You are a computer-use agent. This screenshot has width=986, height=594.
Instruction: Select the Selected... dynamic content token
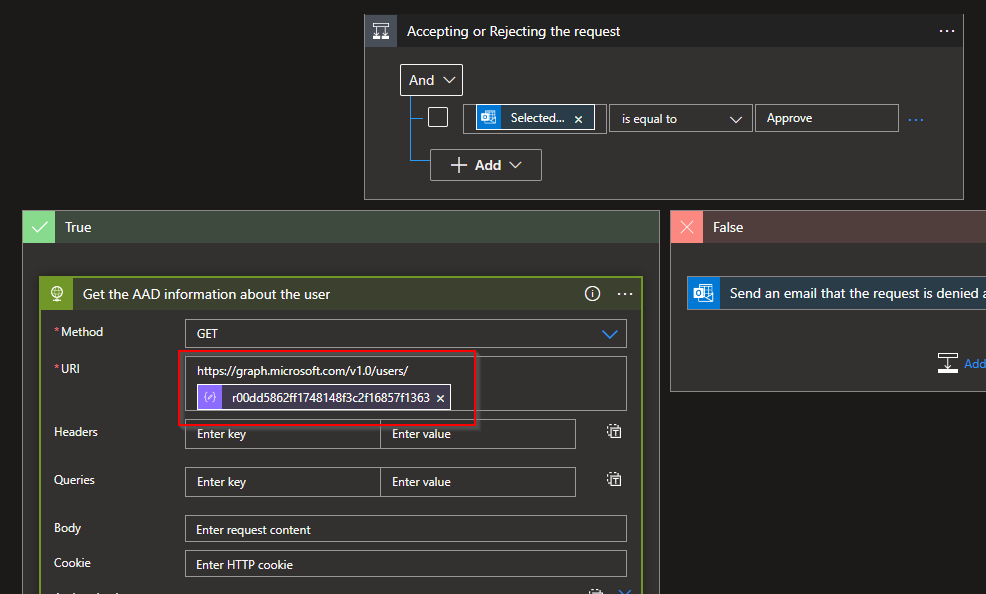(535, 118)
